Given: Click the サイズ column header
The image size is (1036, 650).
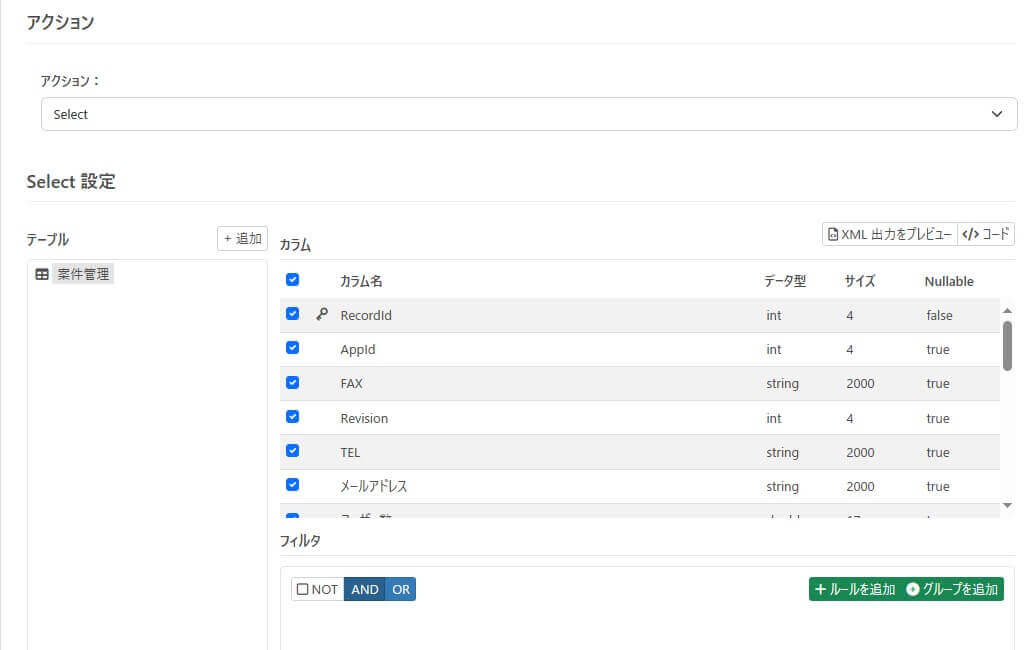Looking at the screenshot, I should 860,281.
